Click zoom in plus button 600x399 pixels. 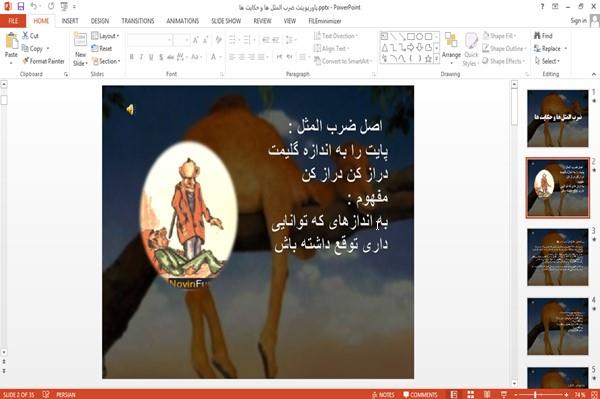point(566,395)
